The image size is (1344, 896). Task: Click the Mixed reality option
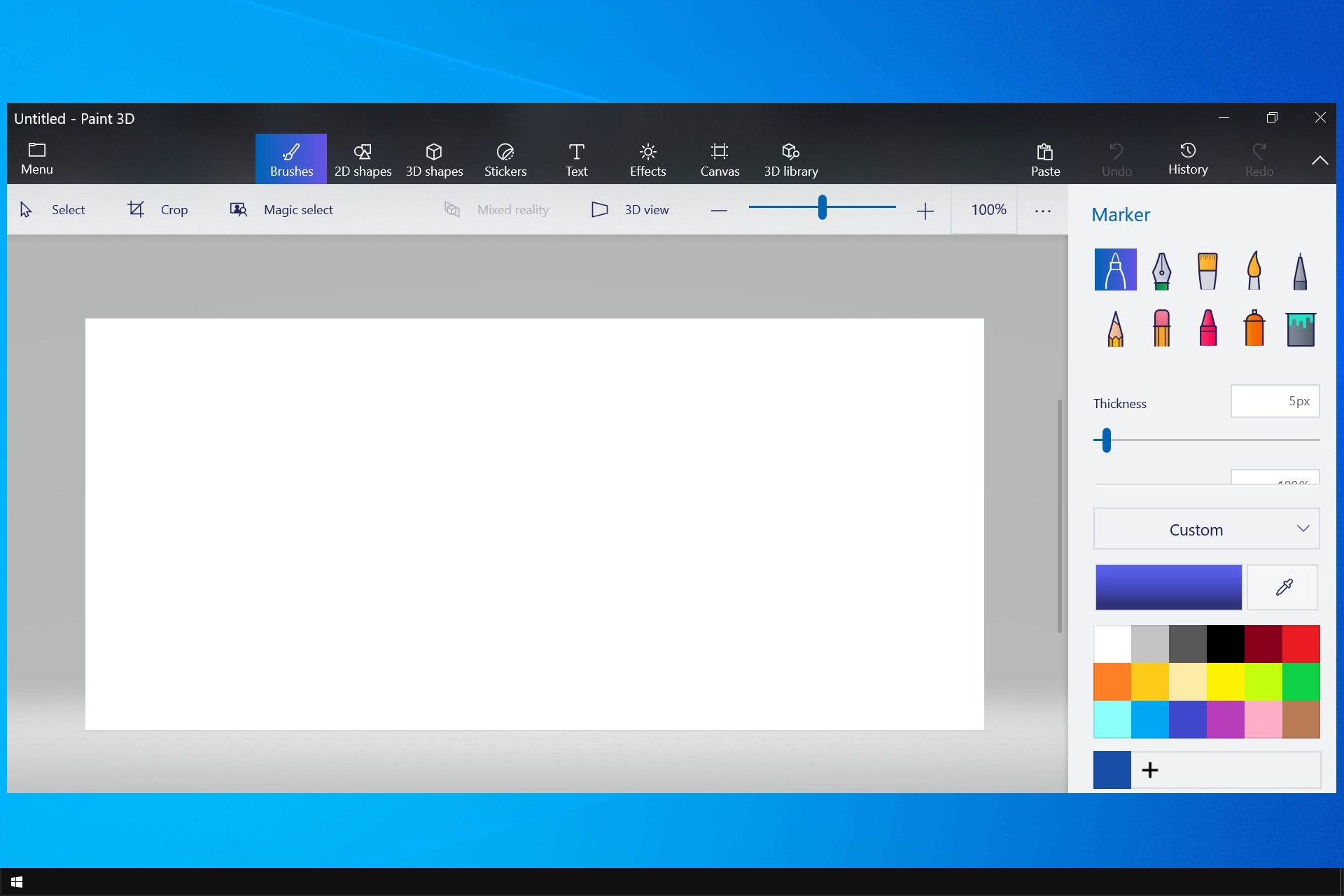pos(496,209)
